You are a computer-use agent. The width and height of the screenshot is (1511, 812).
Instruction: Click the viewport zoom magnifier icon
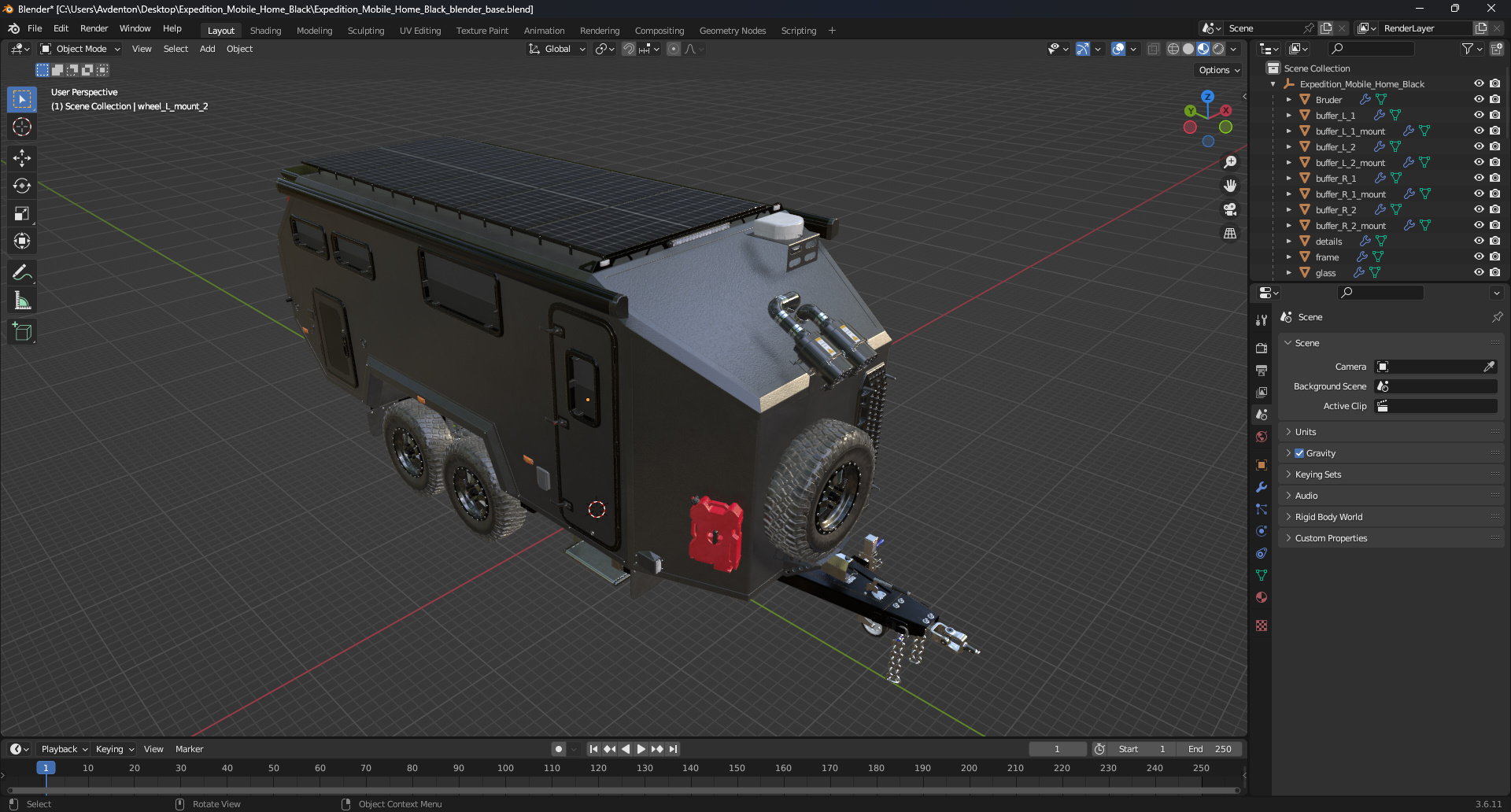[x=1230, y=162]
